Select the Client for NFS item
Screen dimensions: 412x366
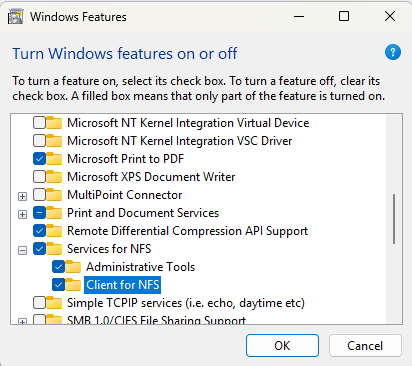coord(123,285)
